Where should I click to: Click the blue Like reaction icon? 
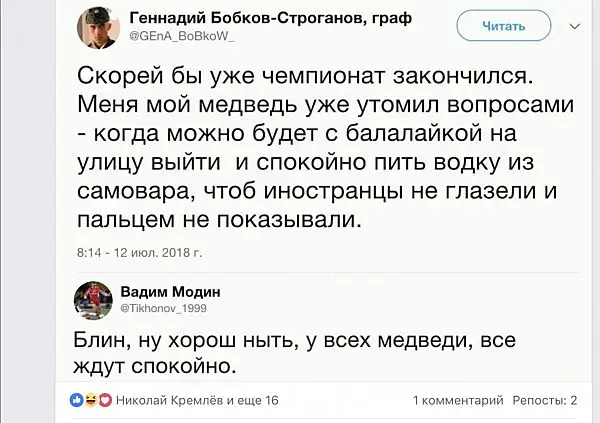(x=77, y=401)
